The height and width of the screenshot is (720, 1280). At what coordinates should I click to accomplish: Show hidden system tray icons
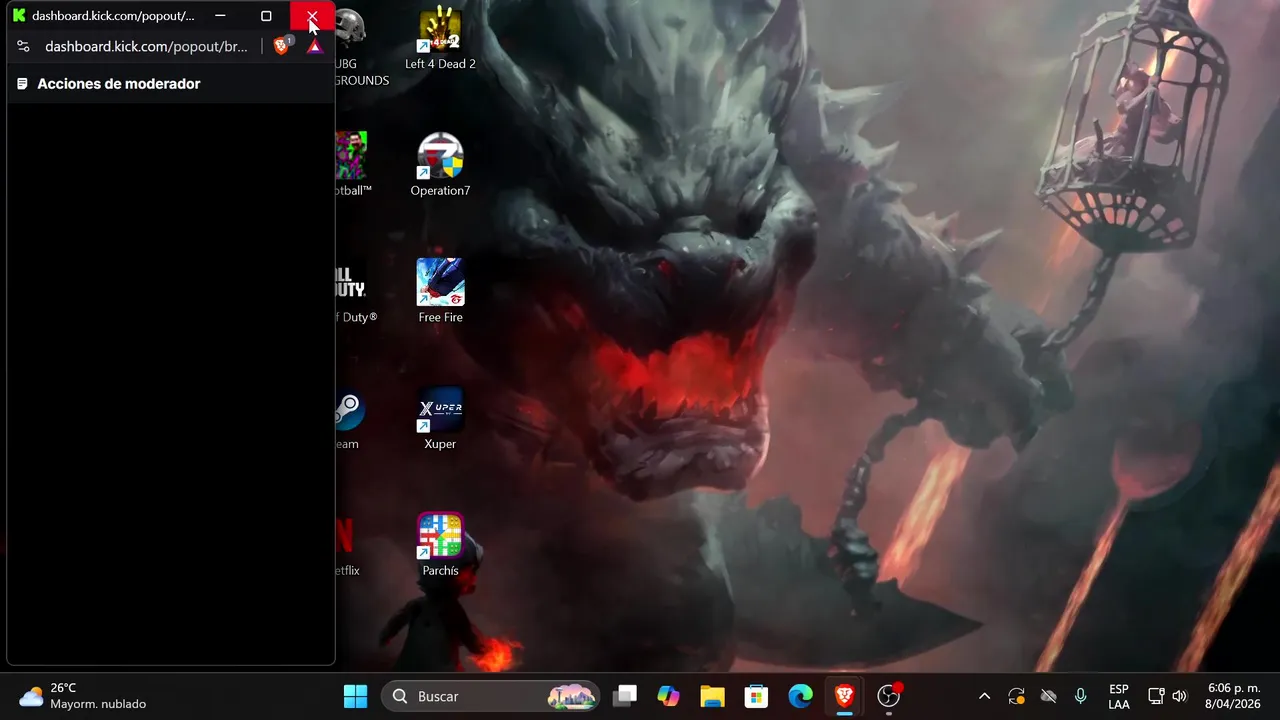click(984, 696)
